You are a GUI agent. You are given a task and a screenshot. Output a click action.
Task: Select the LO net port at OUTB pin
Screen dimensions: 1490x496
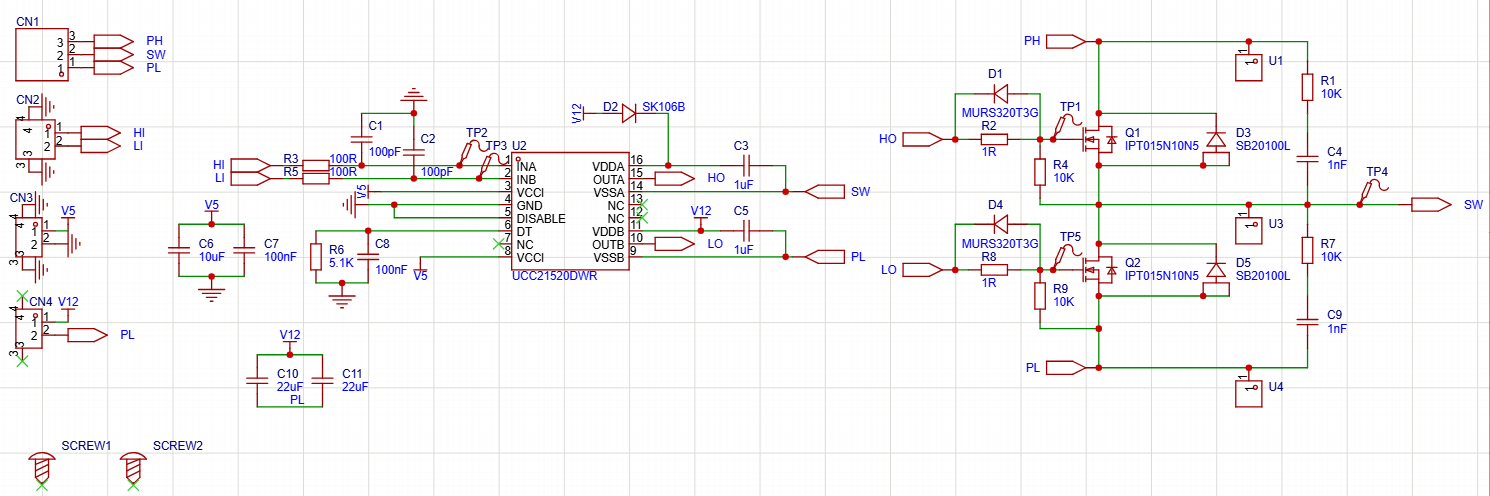click(675, 244)
